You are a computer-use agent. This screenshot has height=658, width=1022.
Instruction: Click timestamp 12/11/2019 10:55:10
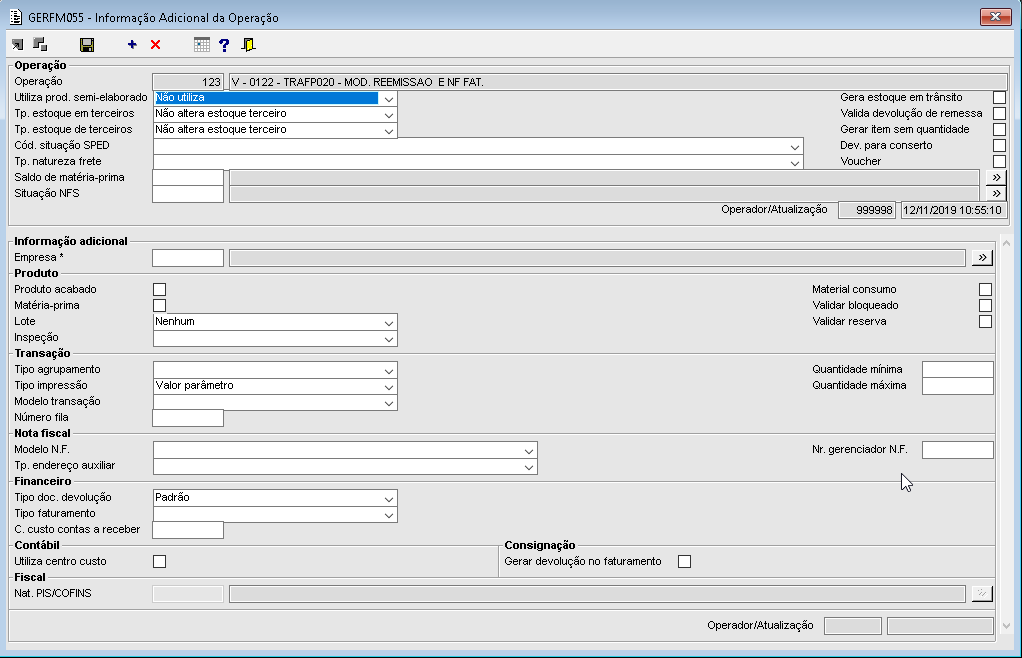pyautogui.click(x=954, y=210)
